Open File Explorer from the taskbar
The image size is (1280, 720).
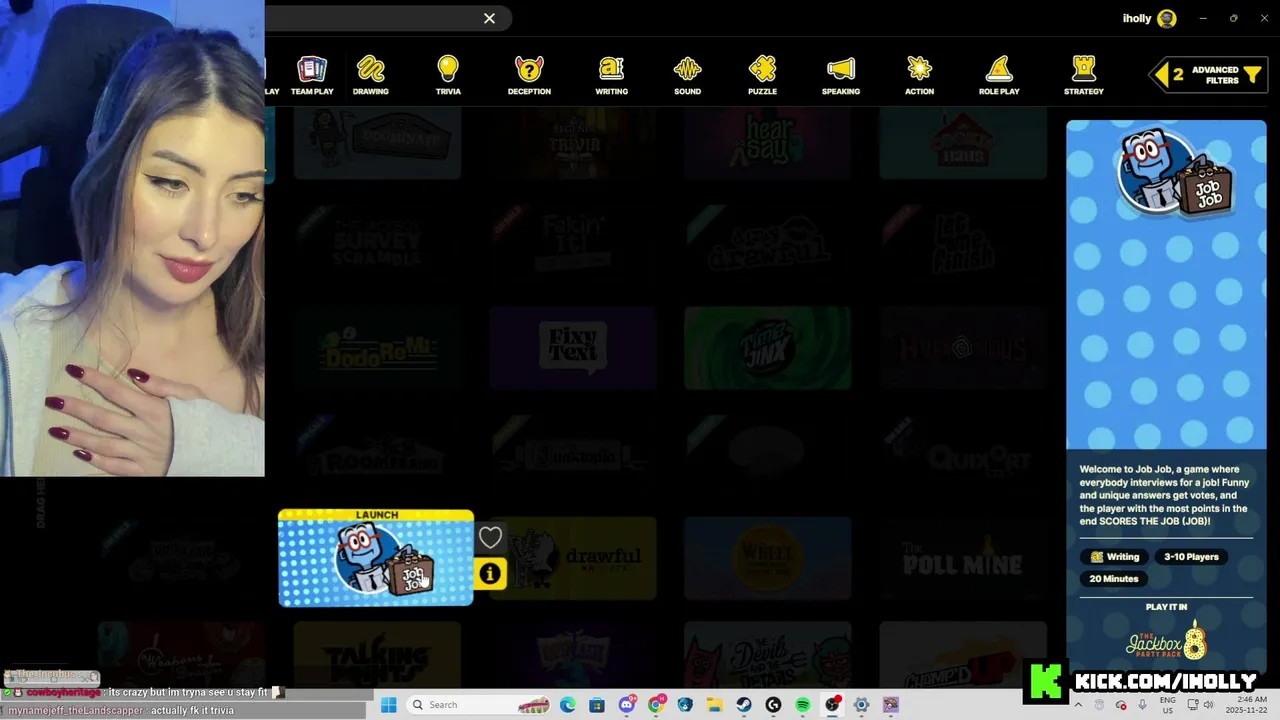point(715,705)
